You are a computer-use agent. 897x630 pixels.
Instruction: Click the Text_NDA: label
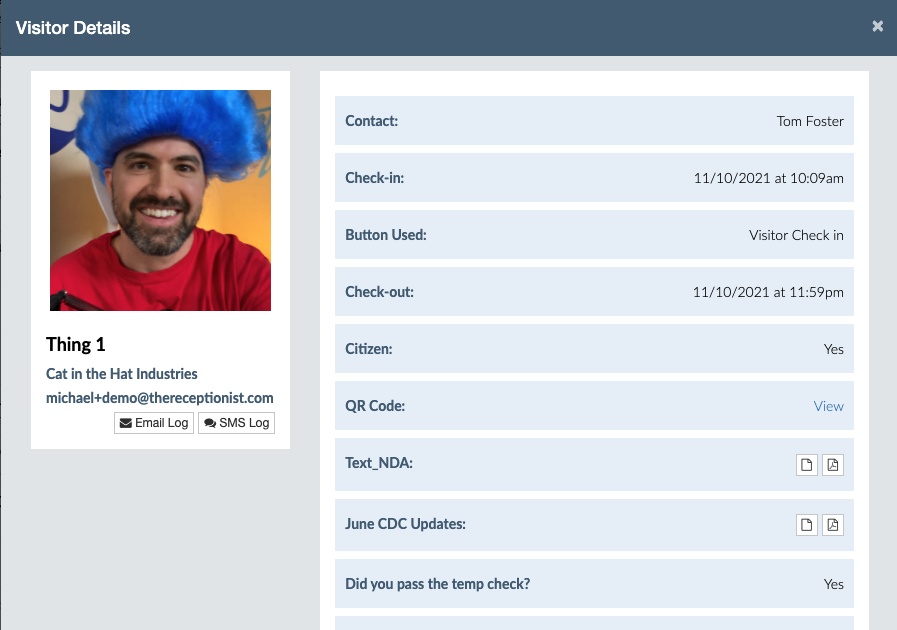tap(379, 463)
